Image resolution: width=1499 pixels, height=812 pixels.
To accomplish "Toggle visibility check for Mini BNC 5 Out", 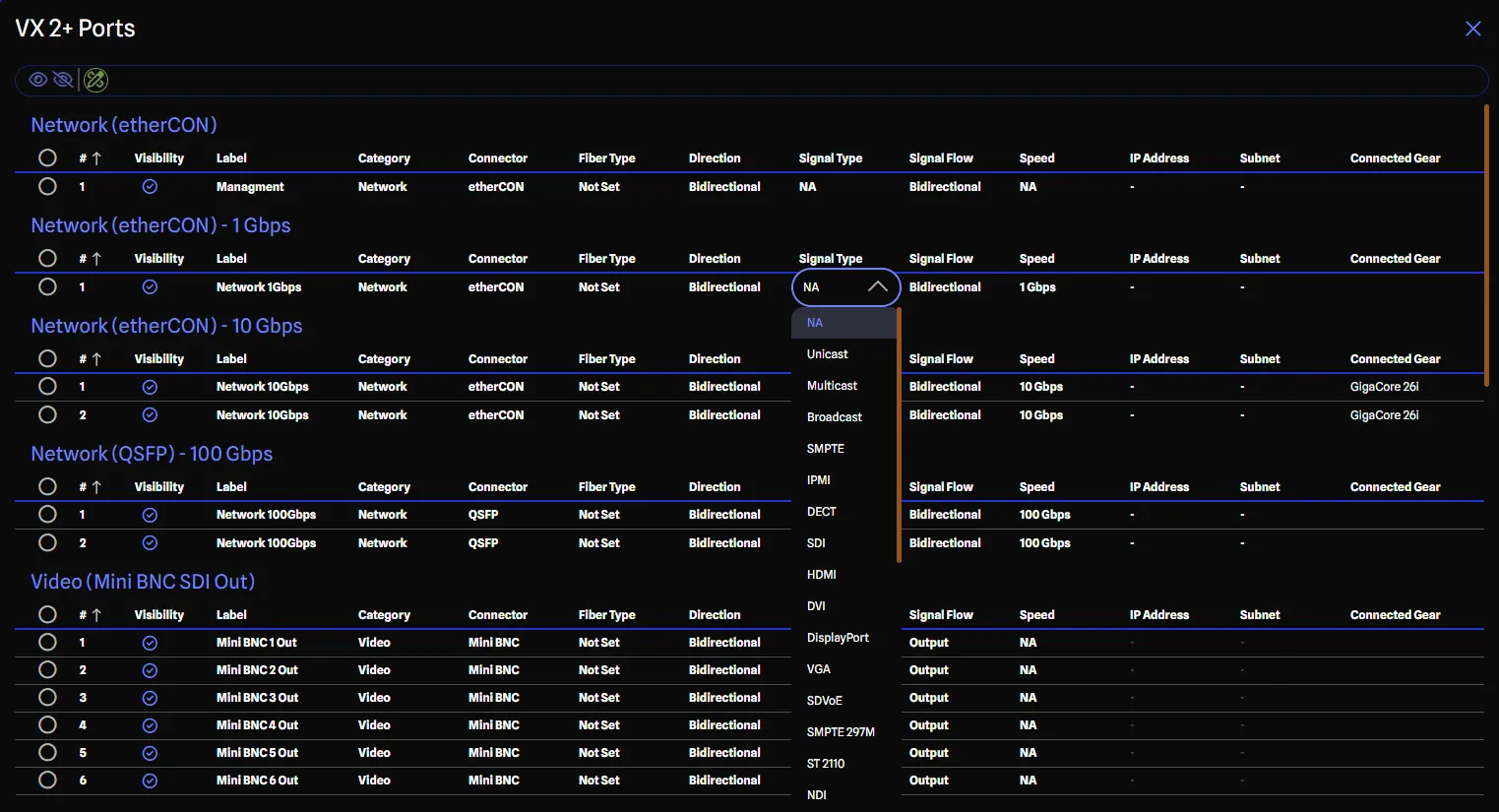I will tap(150, 753).
